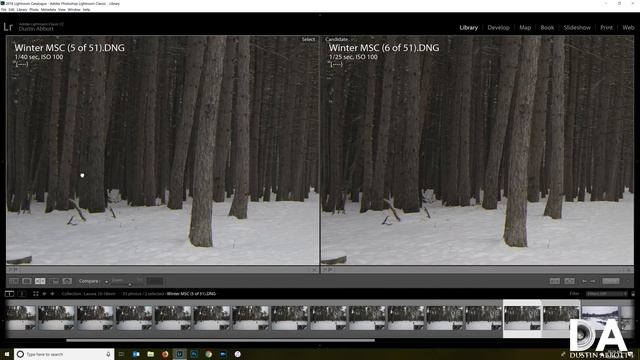Click the Swap select and candidate icon
640x360 pixels.
pyautogui.click(x=555, y=281)
